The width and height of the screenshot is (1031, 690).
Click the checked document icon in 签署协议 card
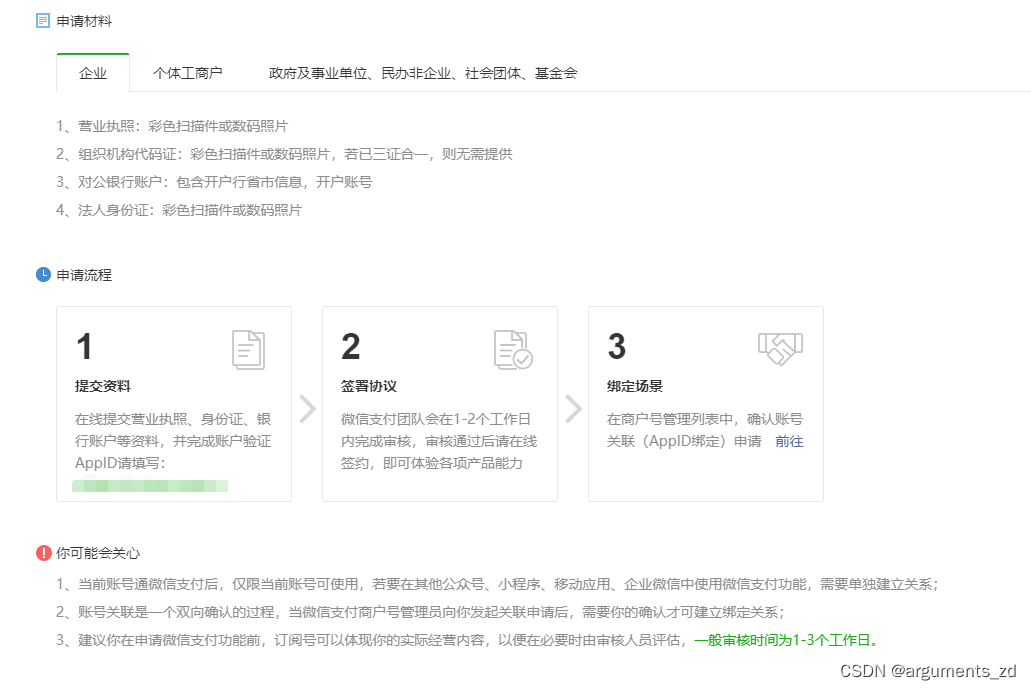point(513,350)
